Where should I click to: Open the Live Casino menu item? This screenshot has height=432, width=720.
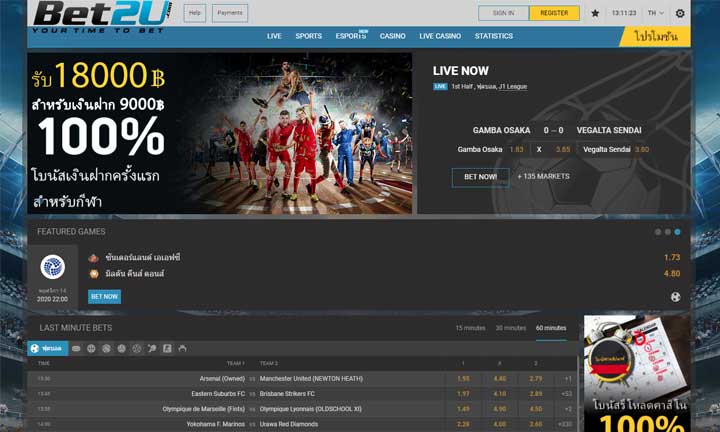point(440,36)
